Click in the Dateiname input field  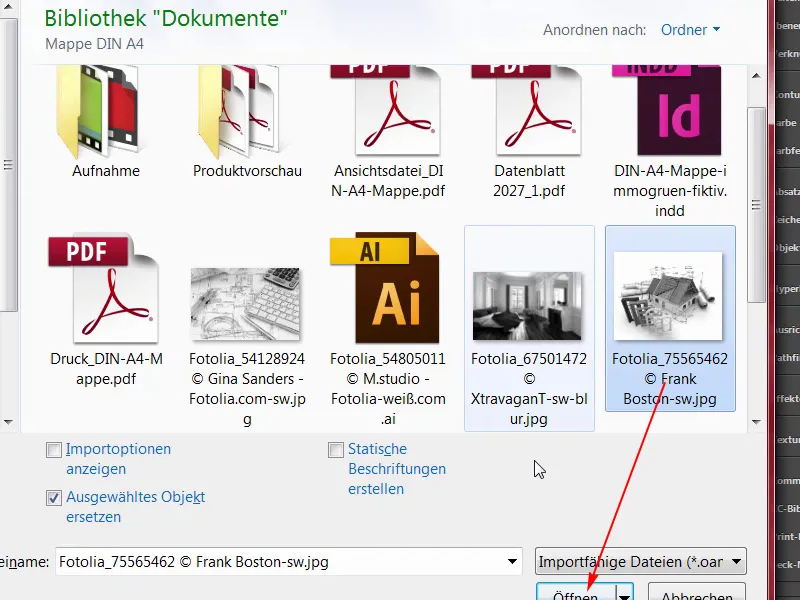(x=280, y=562)
